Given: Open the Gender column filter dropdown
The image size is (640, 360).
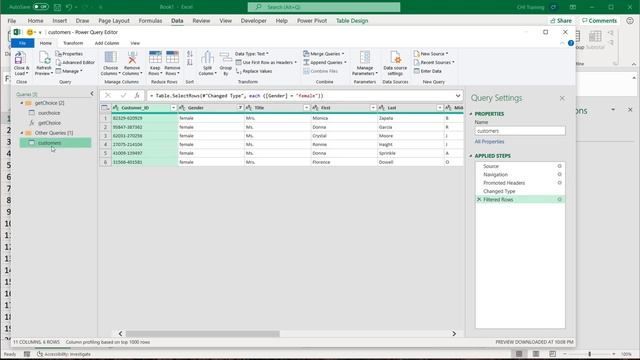Looking at the screenshot, I should point(240,108).
